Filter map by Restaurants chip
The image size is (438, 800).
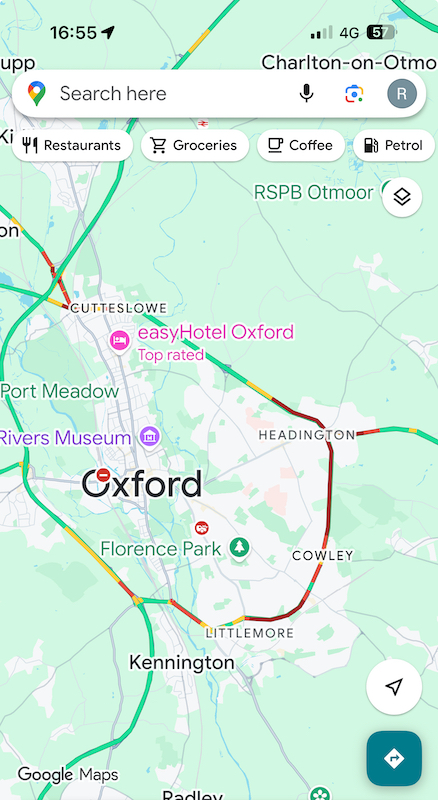(72, 145)
